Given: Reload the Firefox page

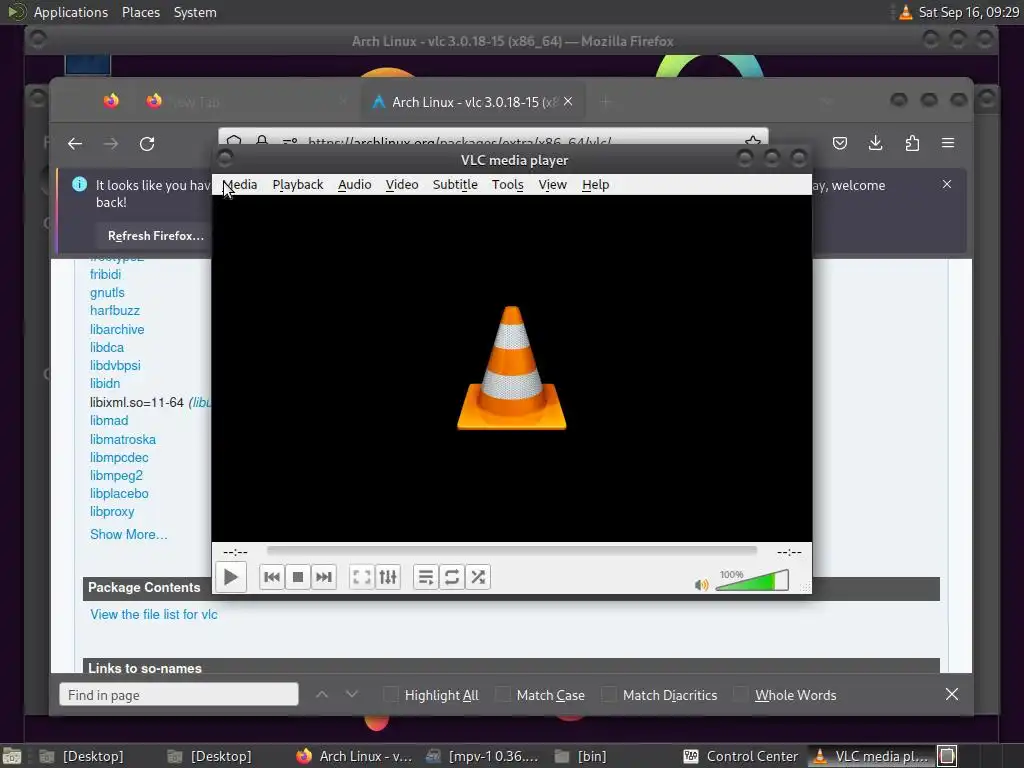Looking at the screenshot, I should point(147,144).
